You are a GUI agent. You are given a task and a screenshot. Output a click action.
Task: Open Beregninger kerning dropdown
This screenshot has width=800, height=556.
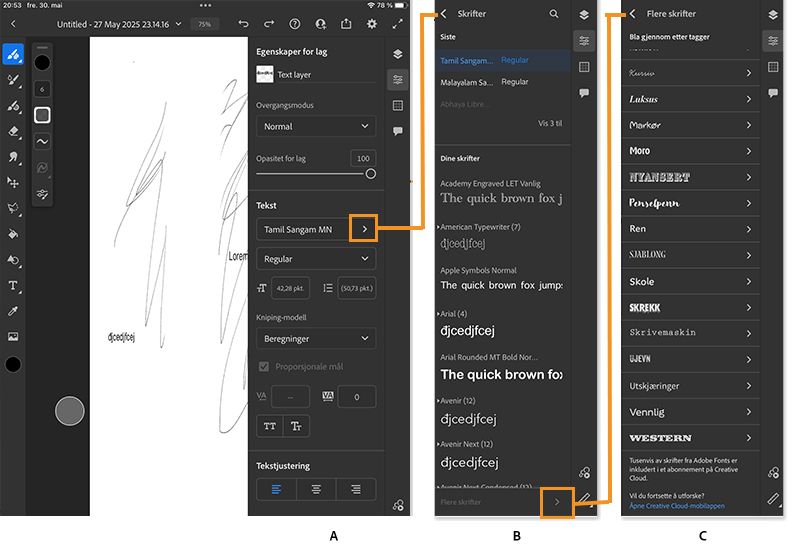[316, 339]
